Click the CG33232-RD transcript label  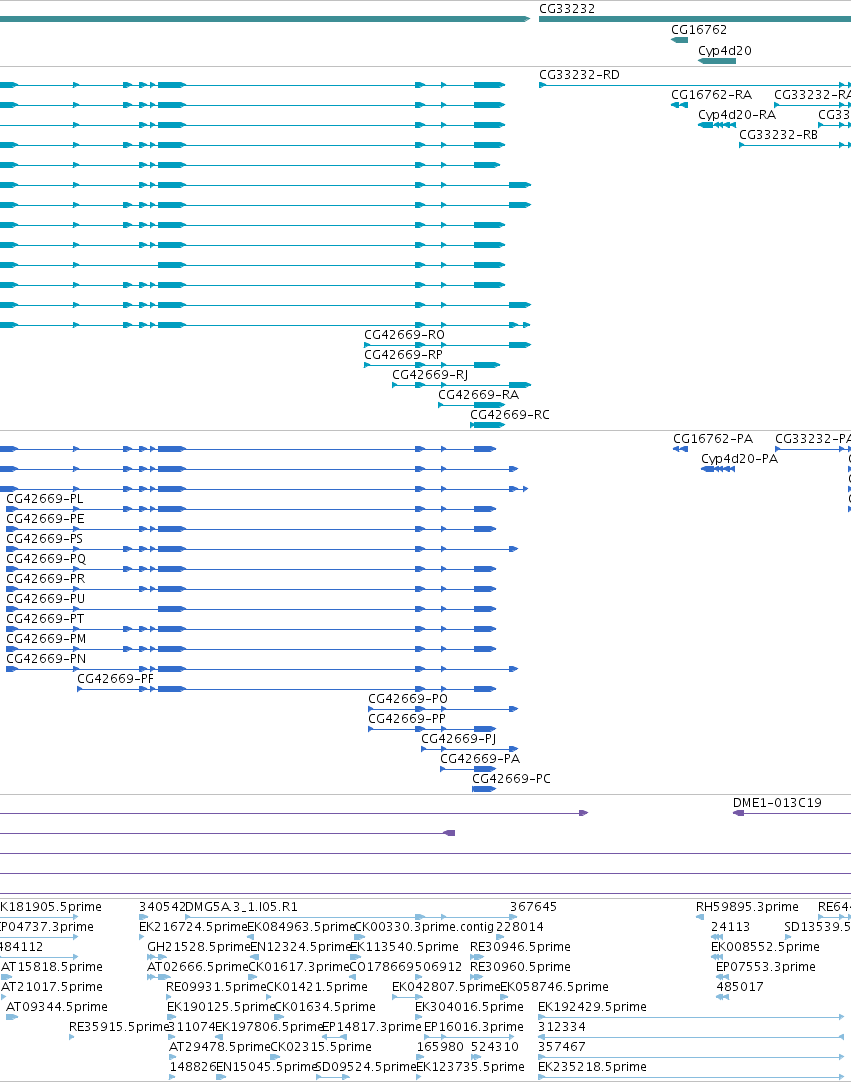point(579,75)
